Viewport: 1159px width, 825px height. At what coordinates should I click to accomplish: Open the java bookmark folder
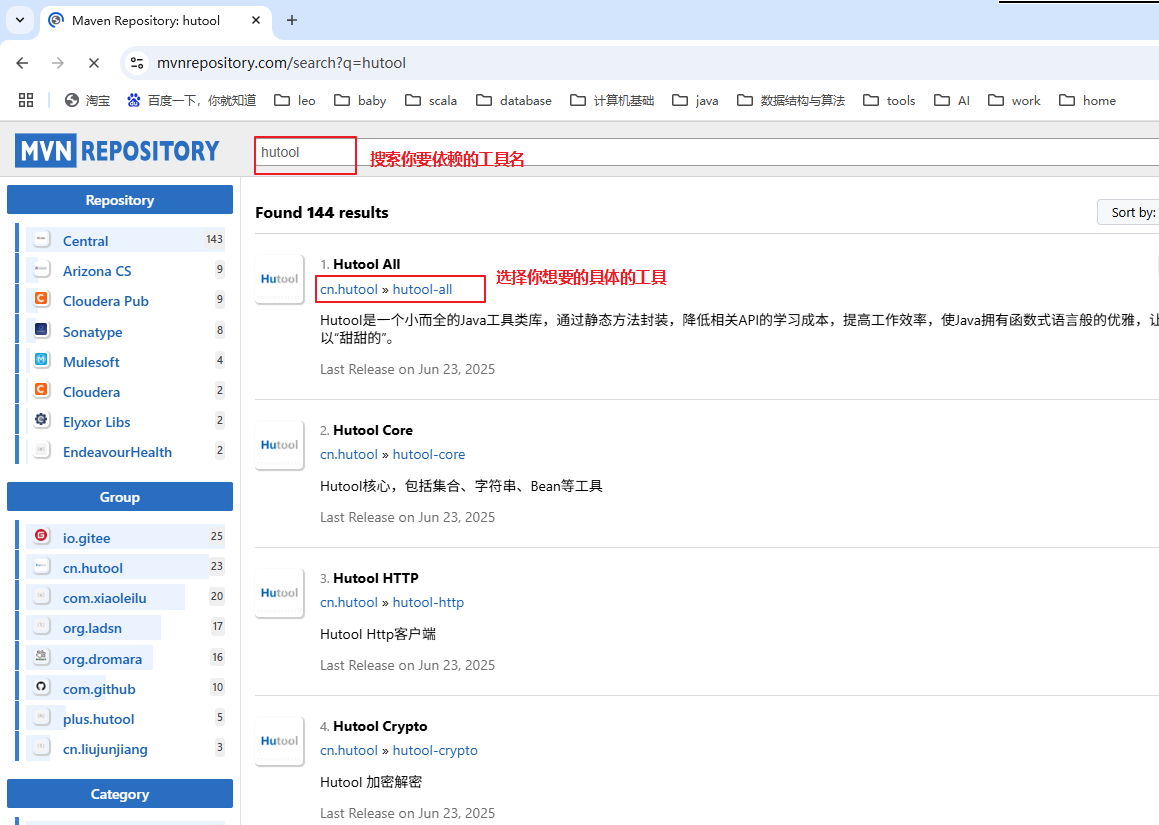click(696, 101)
